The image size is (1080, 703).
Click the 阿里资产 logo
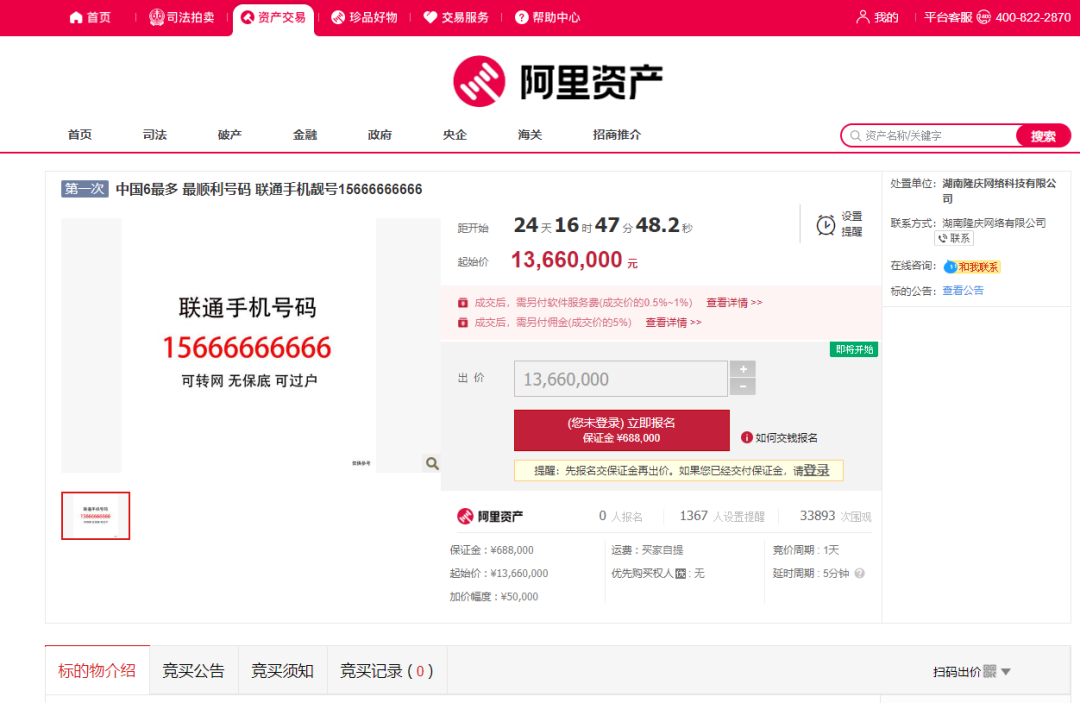point(558,81)
